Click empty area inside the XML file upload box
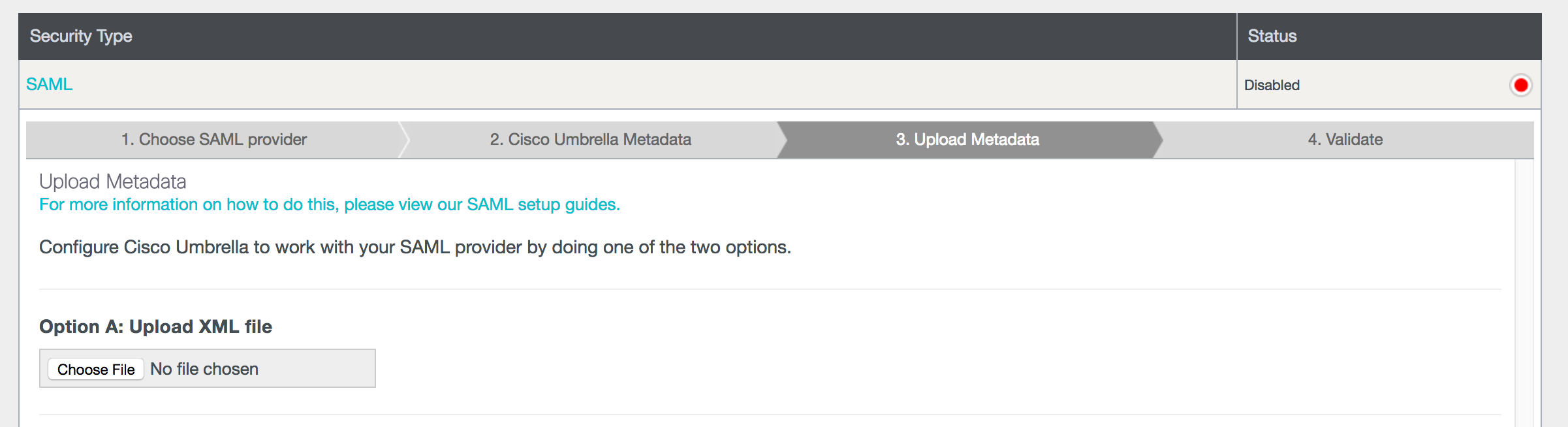 [x=317, y=369]
